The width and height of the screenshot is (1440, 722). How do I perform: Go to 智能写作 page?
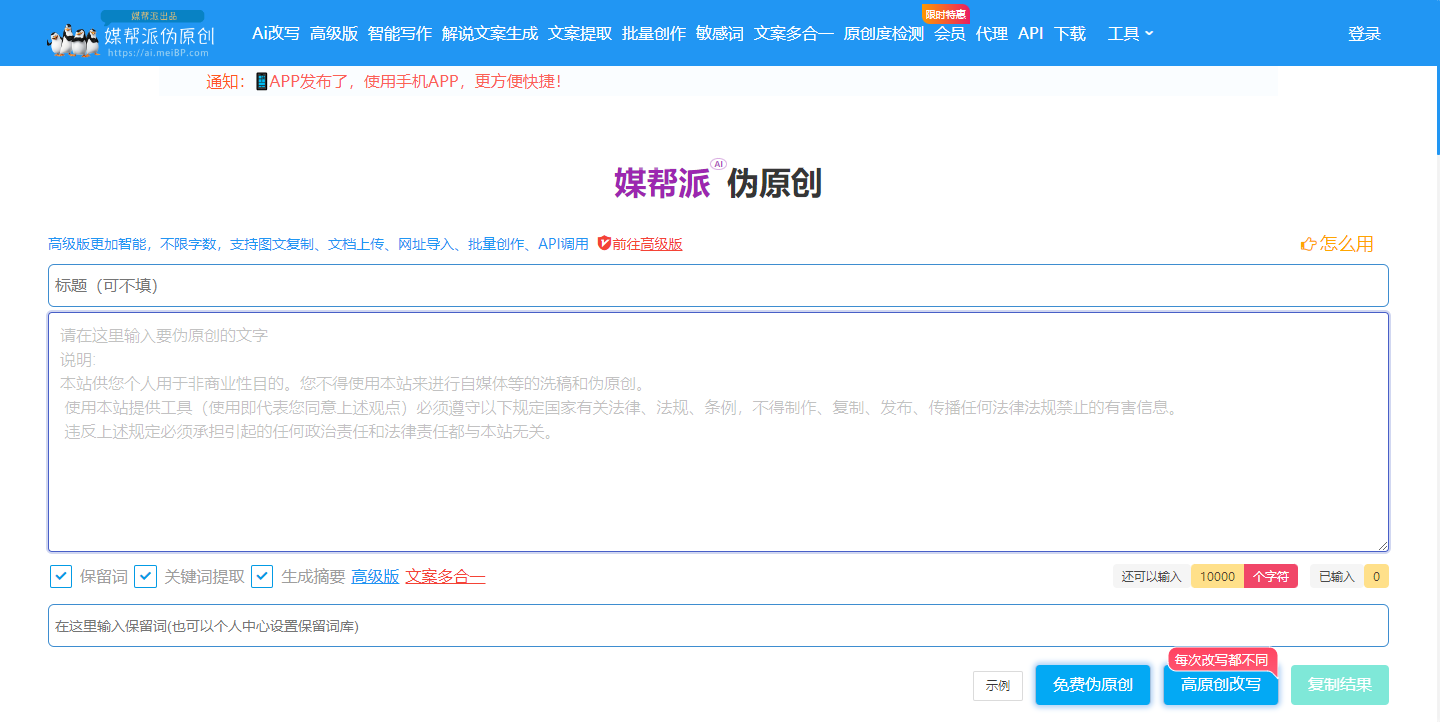[400, 33]
